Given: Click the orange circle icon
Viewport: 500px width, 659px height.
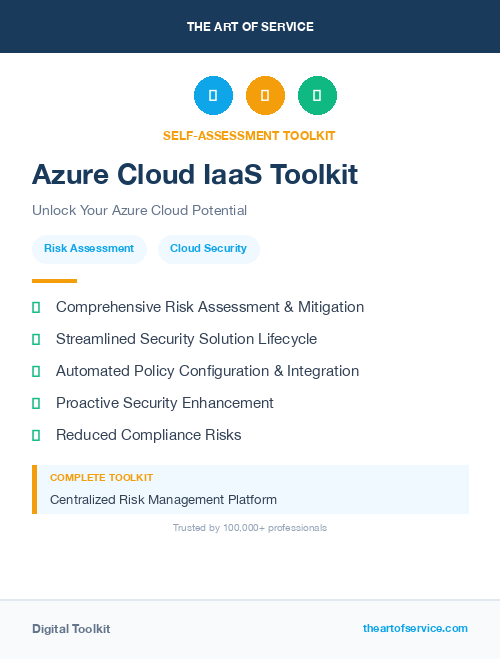Looking at the screenshot, I should coord(265,95).
